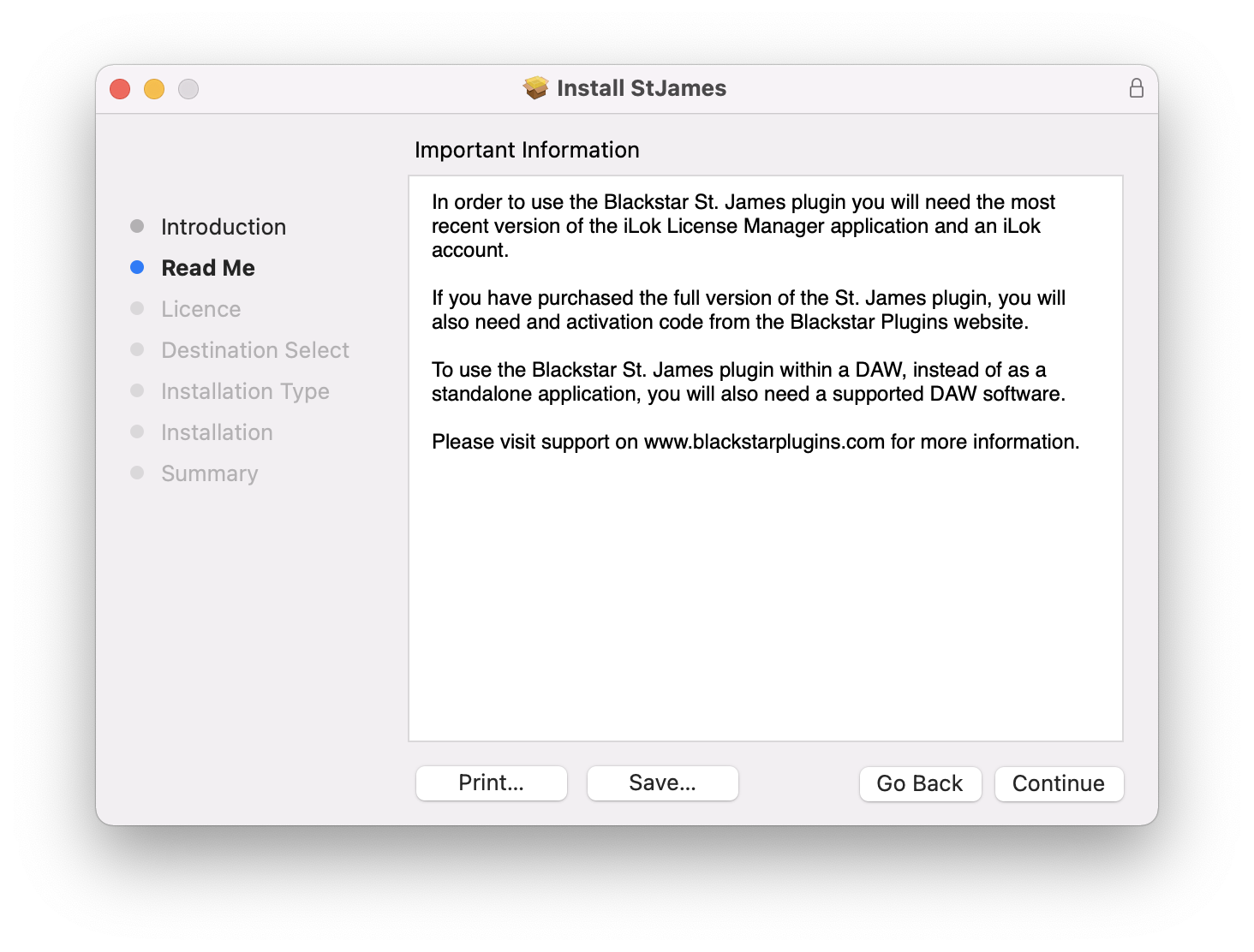Minimize the installer window
1254x952 pixels.
tap(154, 89)
